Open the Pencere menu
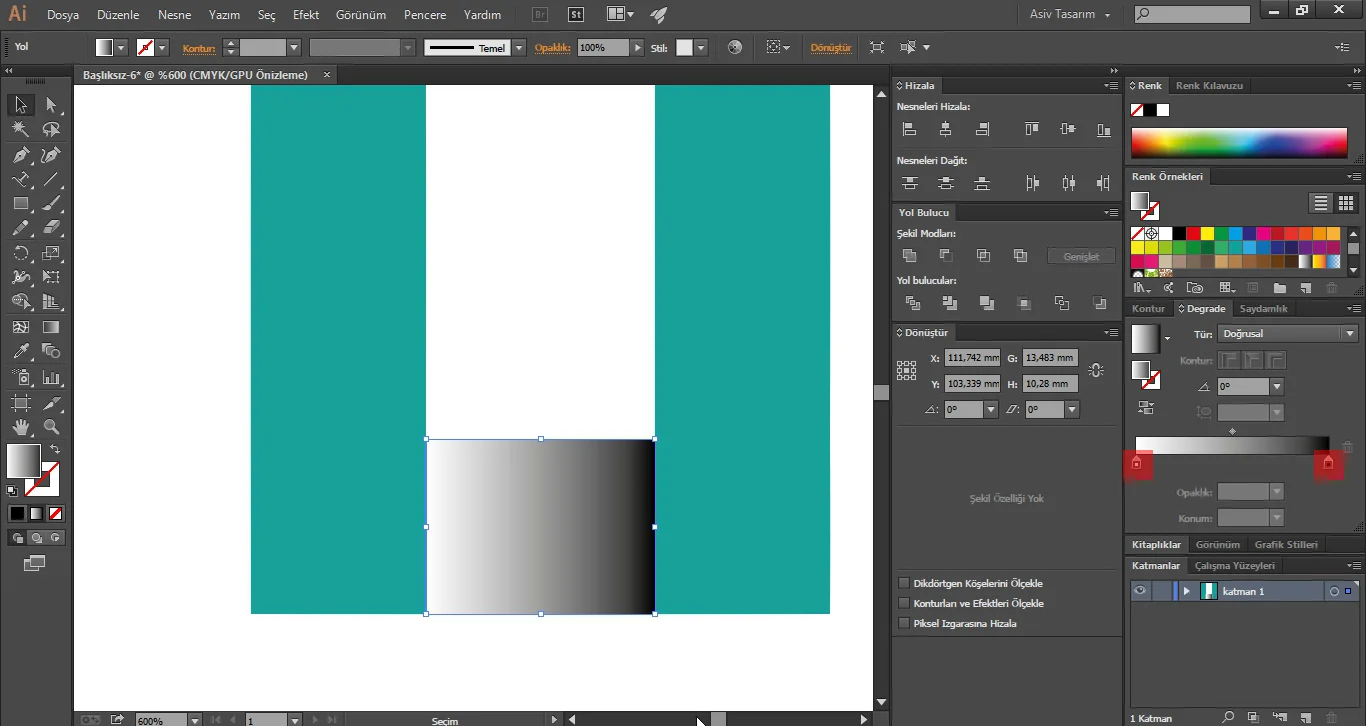1366x726 pixels. [x=425, y=15]
